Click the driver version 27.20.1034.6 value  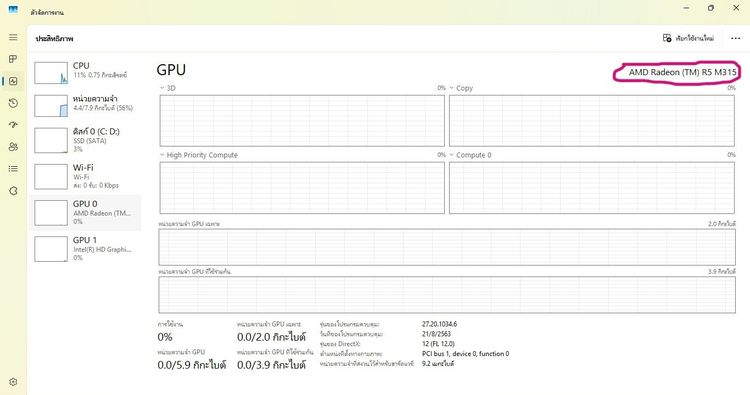pyautogui.click(x=439, y=324)
